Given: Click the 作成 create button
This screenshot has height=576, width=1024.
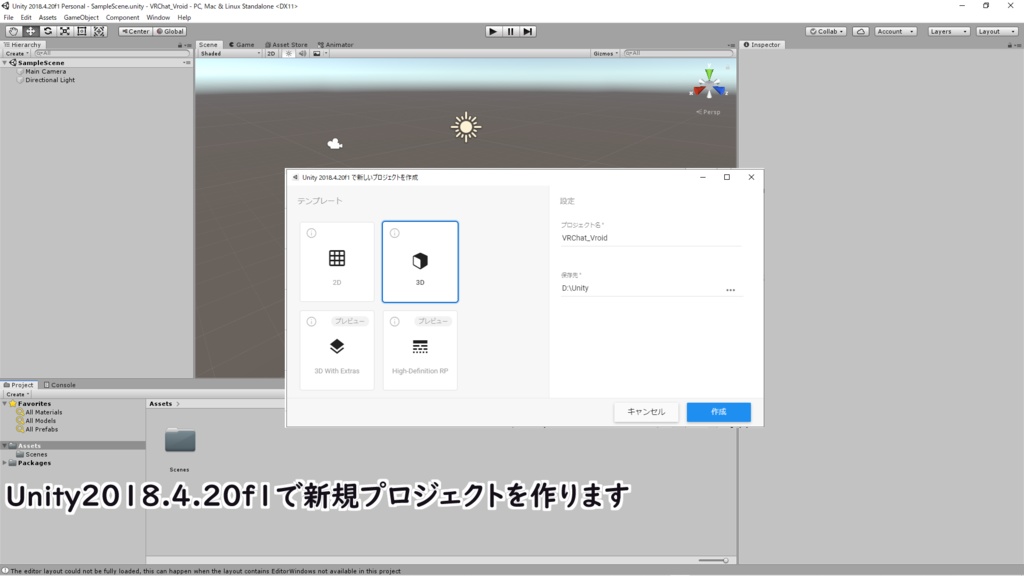Looking at the screenshot, I should coord(718,411).
